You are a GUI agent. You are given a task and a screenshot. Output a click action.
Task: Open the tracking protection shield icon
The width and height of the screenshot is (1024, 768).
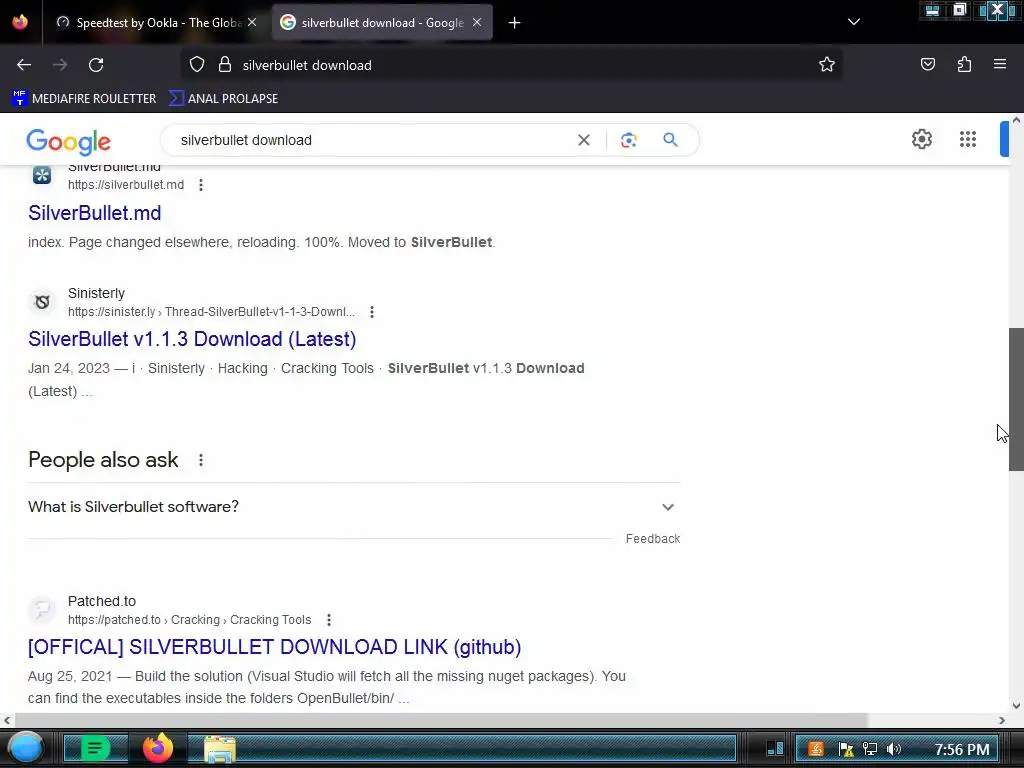(x=197, y=65)
